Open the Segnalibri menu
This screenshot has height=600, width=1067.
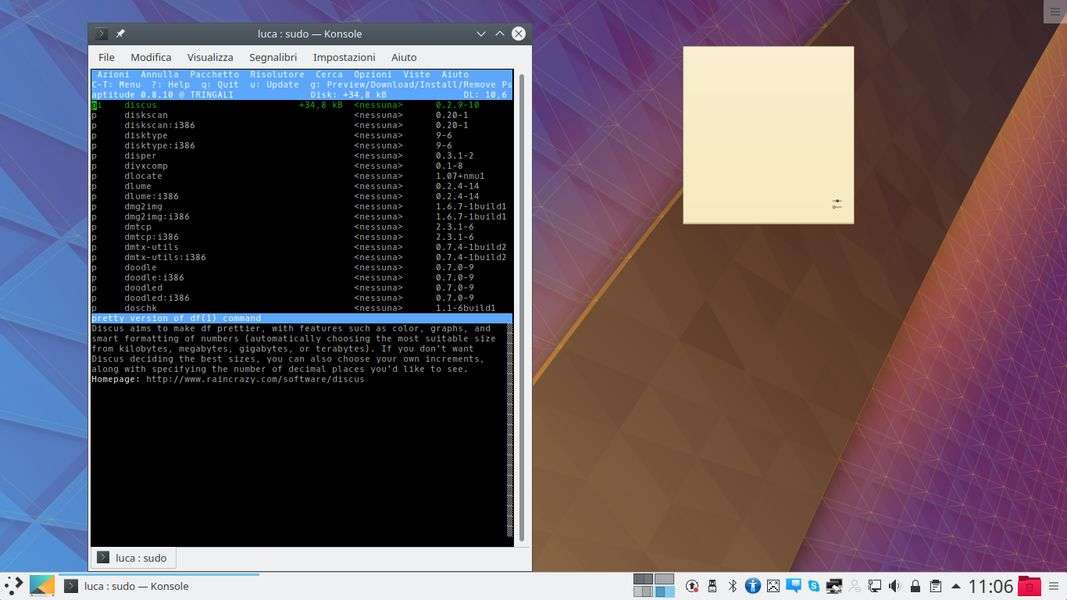(272, 58)
